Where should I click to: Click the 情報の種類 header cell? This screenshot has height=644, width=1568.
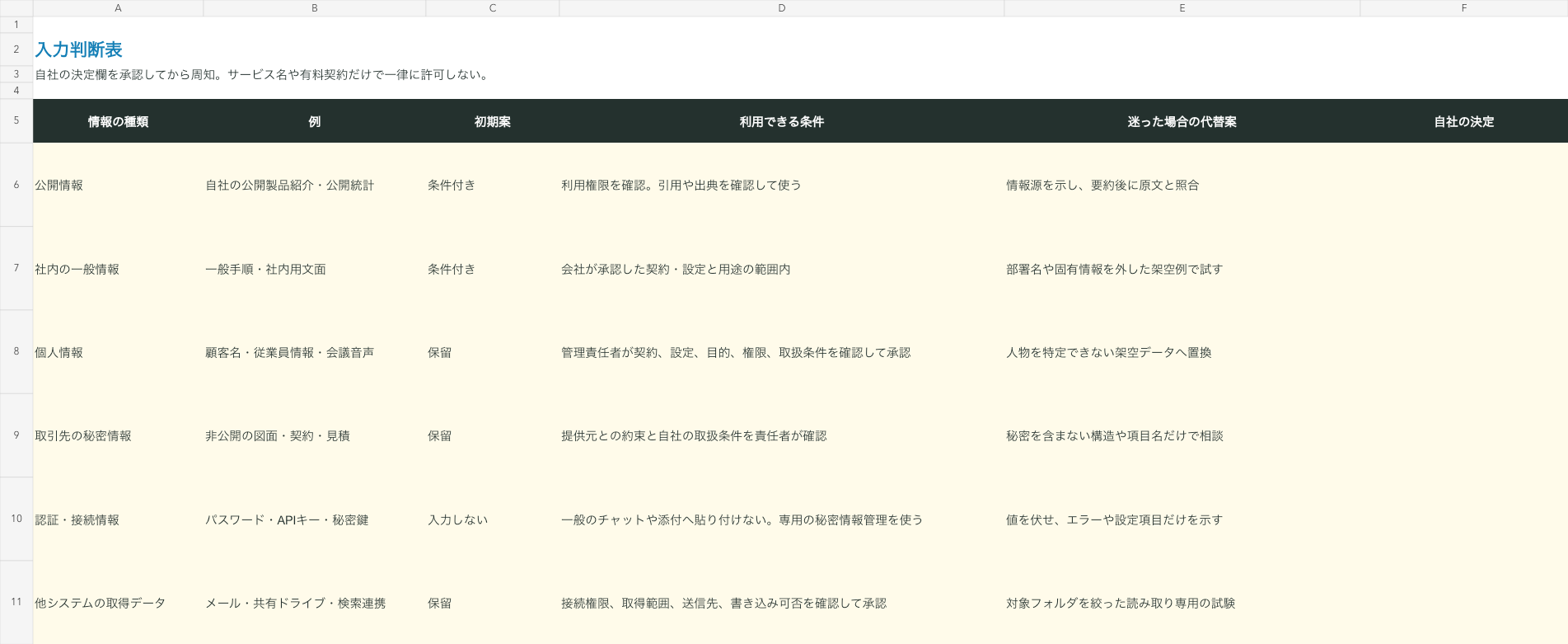click(x=118, y=121)
